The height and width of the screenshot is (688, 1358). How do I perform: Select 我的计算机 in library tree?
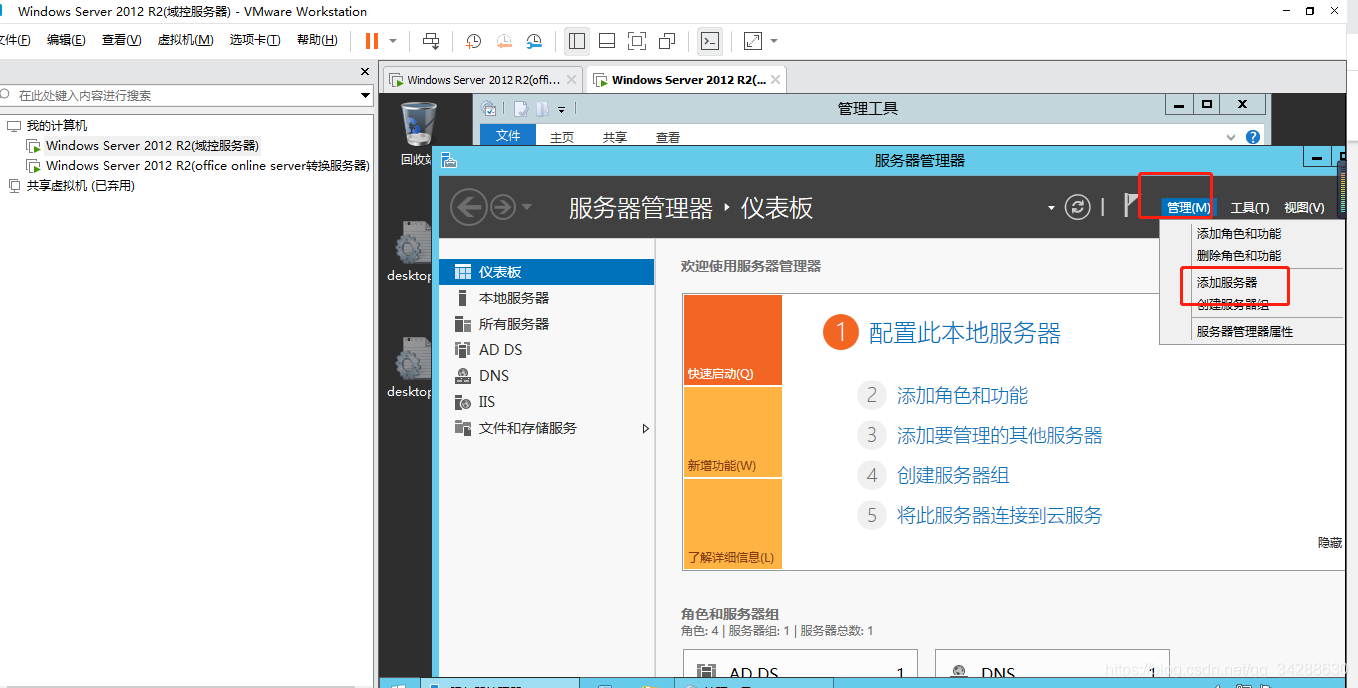57,126
